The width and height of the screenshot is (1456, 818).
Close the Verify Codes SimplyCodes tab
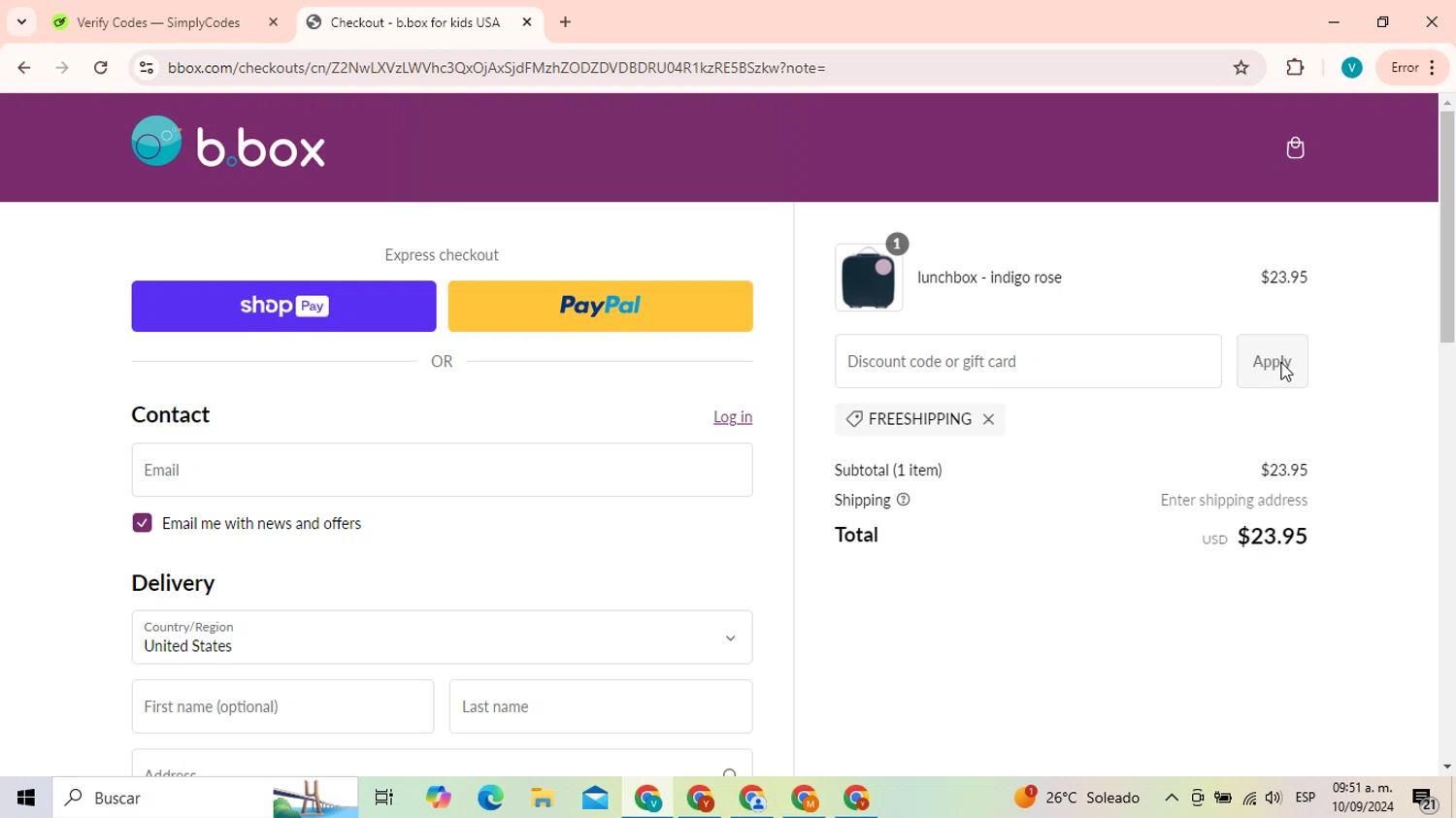pos(273,22)
